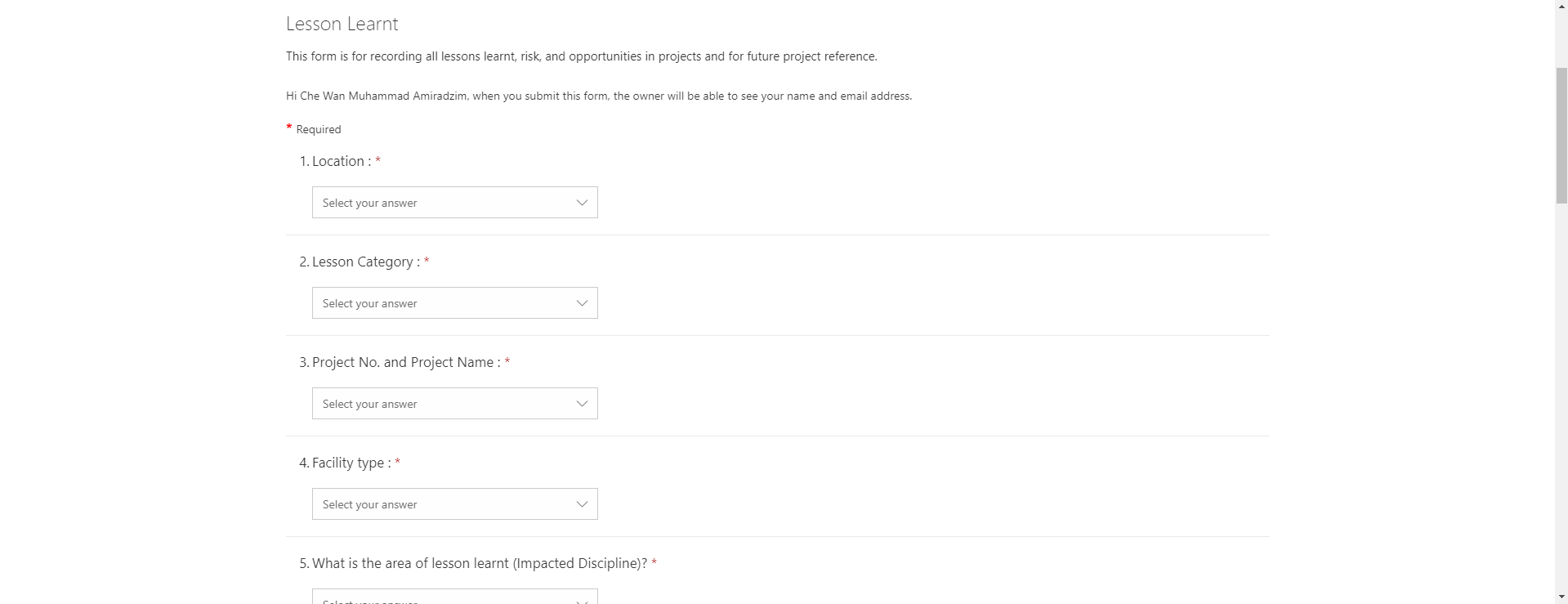Click the scrollbar down arrow

pyautogui.click(x=1561, y=597)
